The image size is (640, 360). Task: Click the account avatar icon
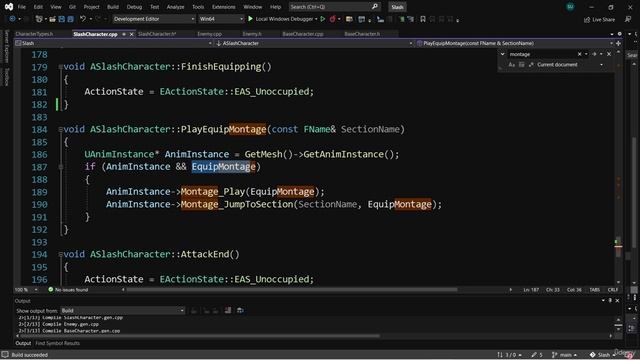coord(570,7)
